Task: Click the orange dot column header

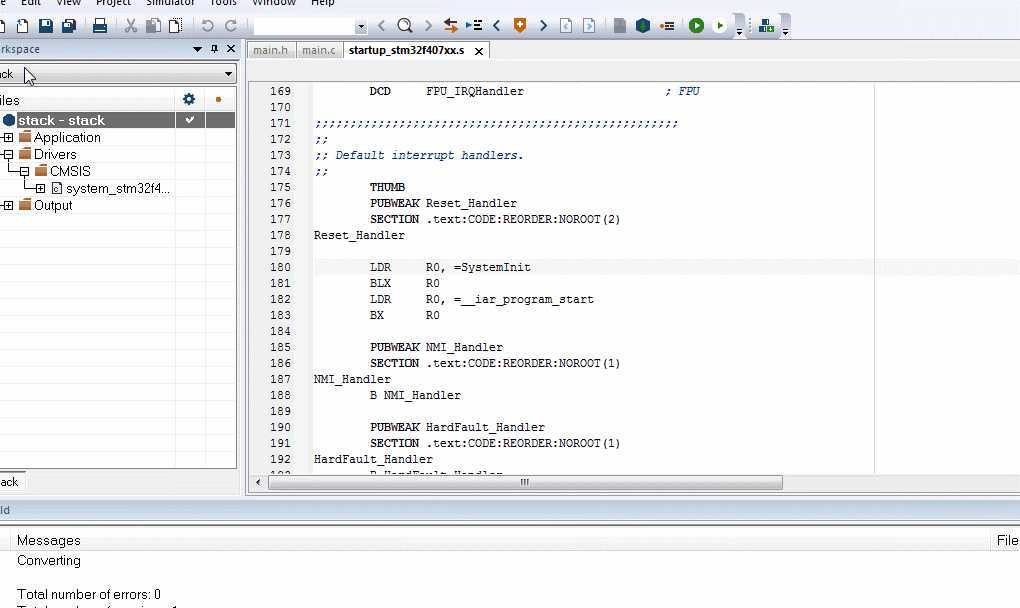Action: click(x=219, y=99)
